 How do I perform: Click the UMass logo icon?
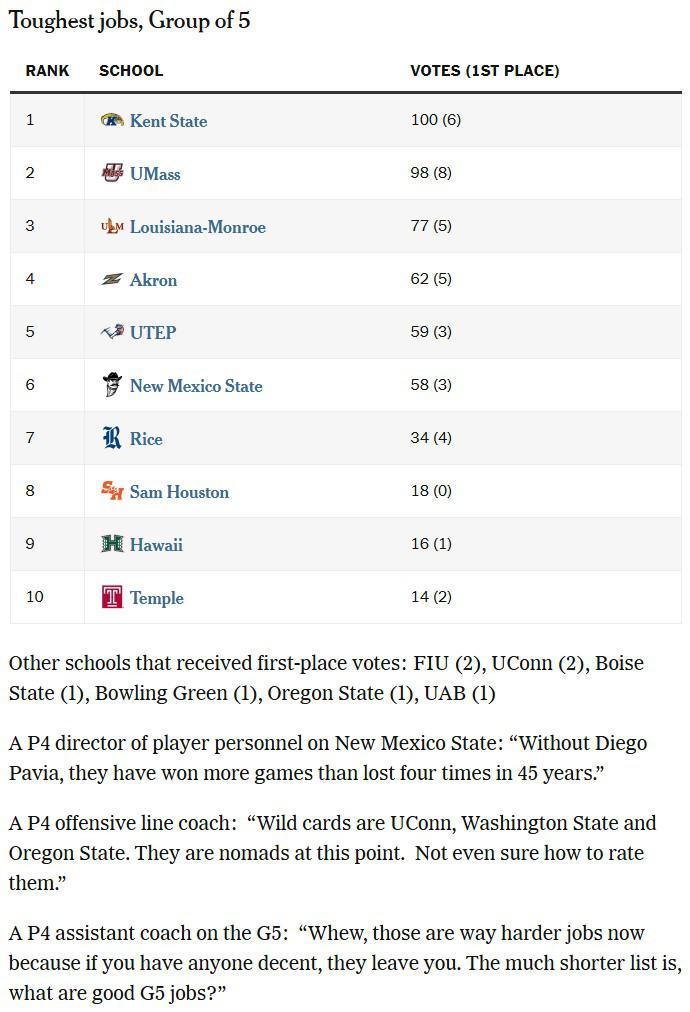click(112, 173)
